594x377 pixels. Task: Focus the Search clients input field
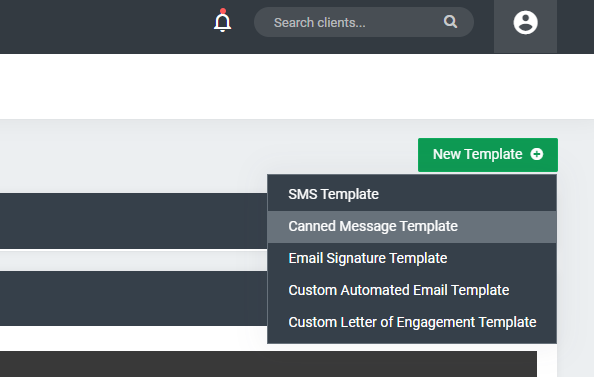pos(364,22)
